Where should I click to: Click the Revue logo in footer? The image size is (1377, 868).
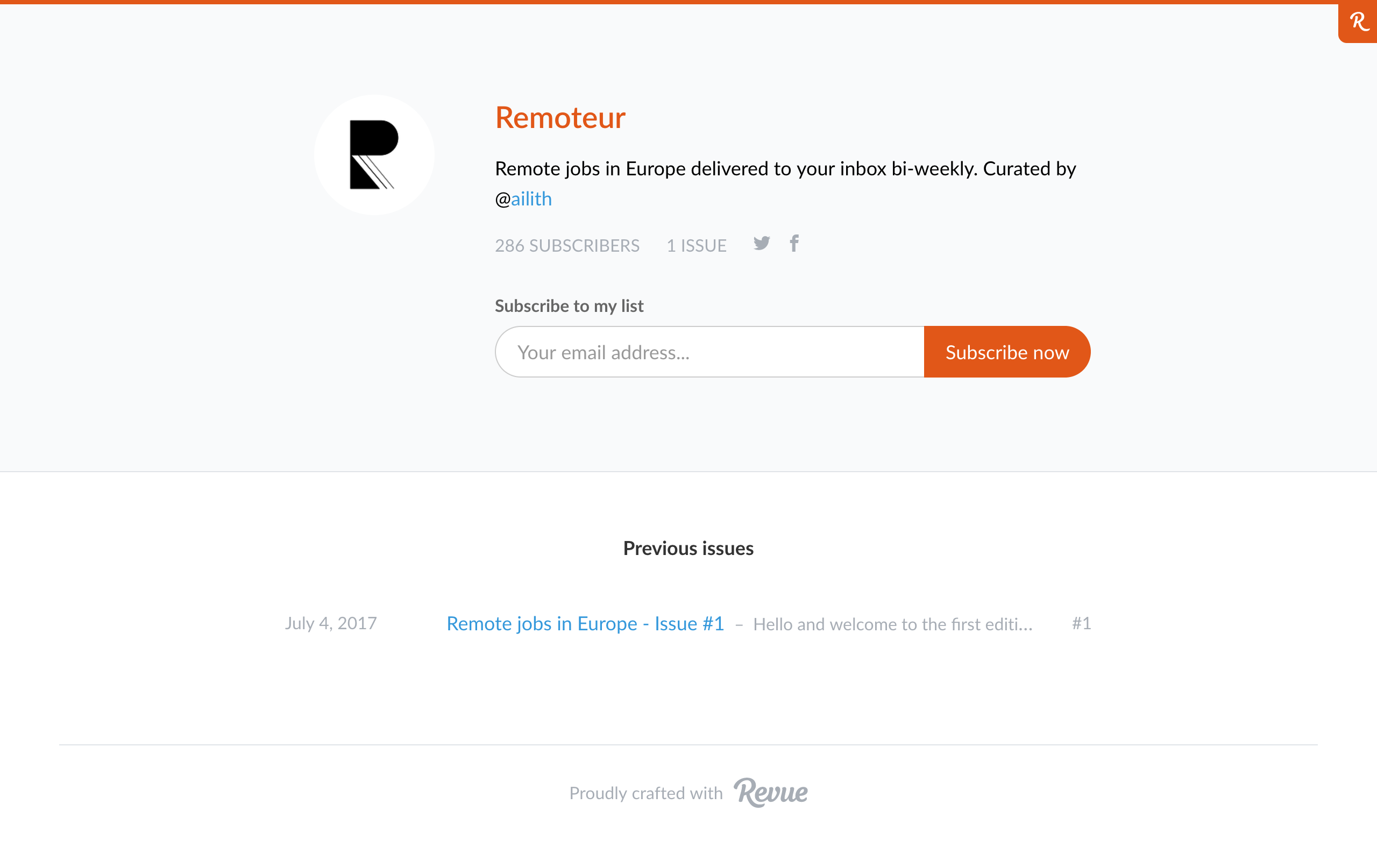tap(770, 793)
